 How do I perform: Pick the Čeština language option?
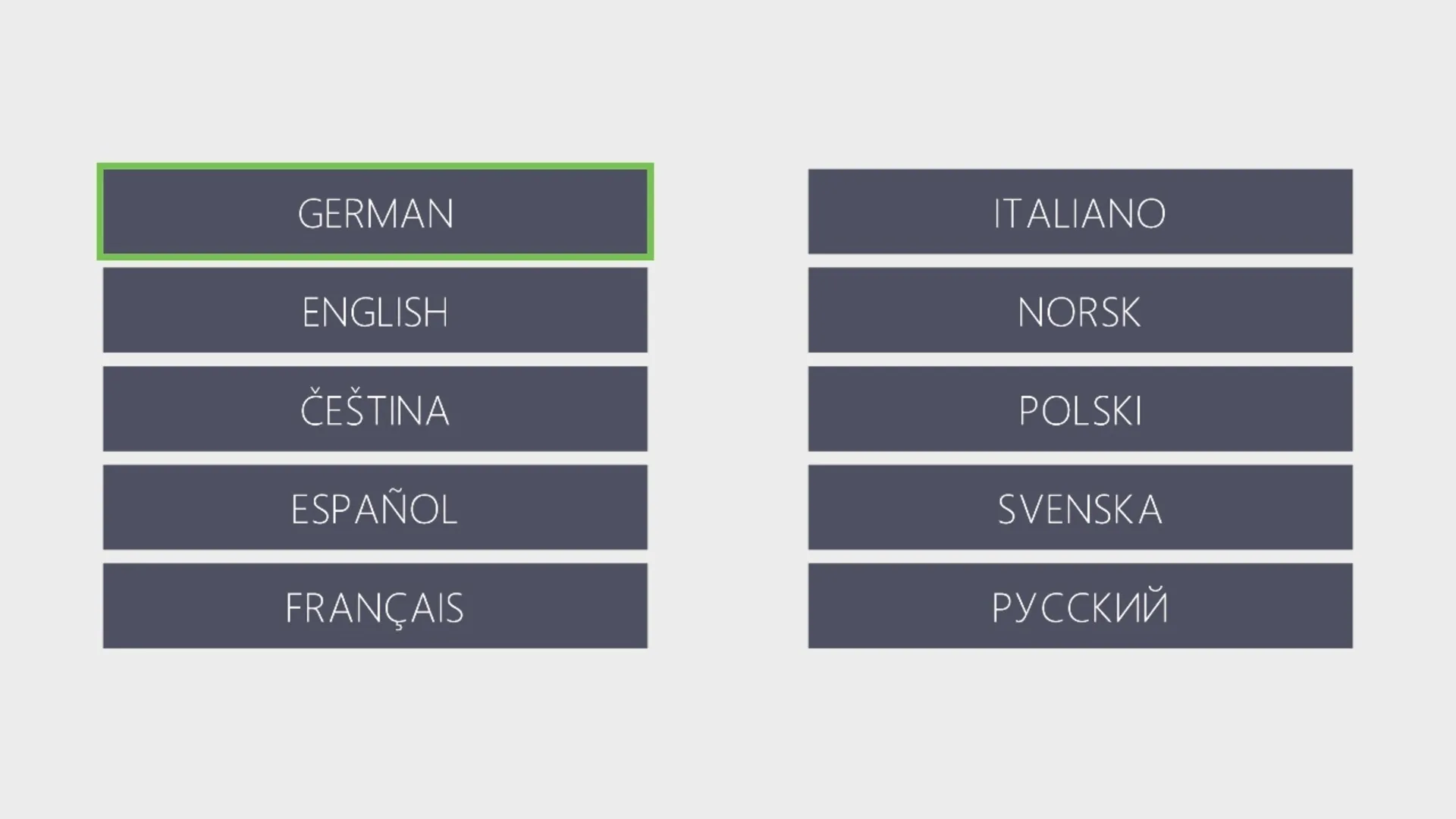pyautogui.click(x=375, y=409)
